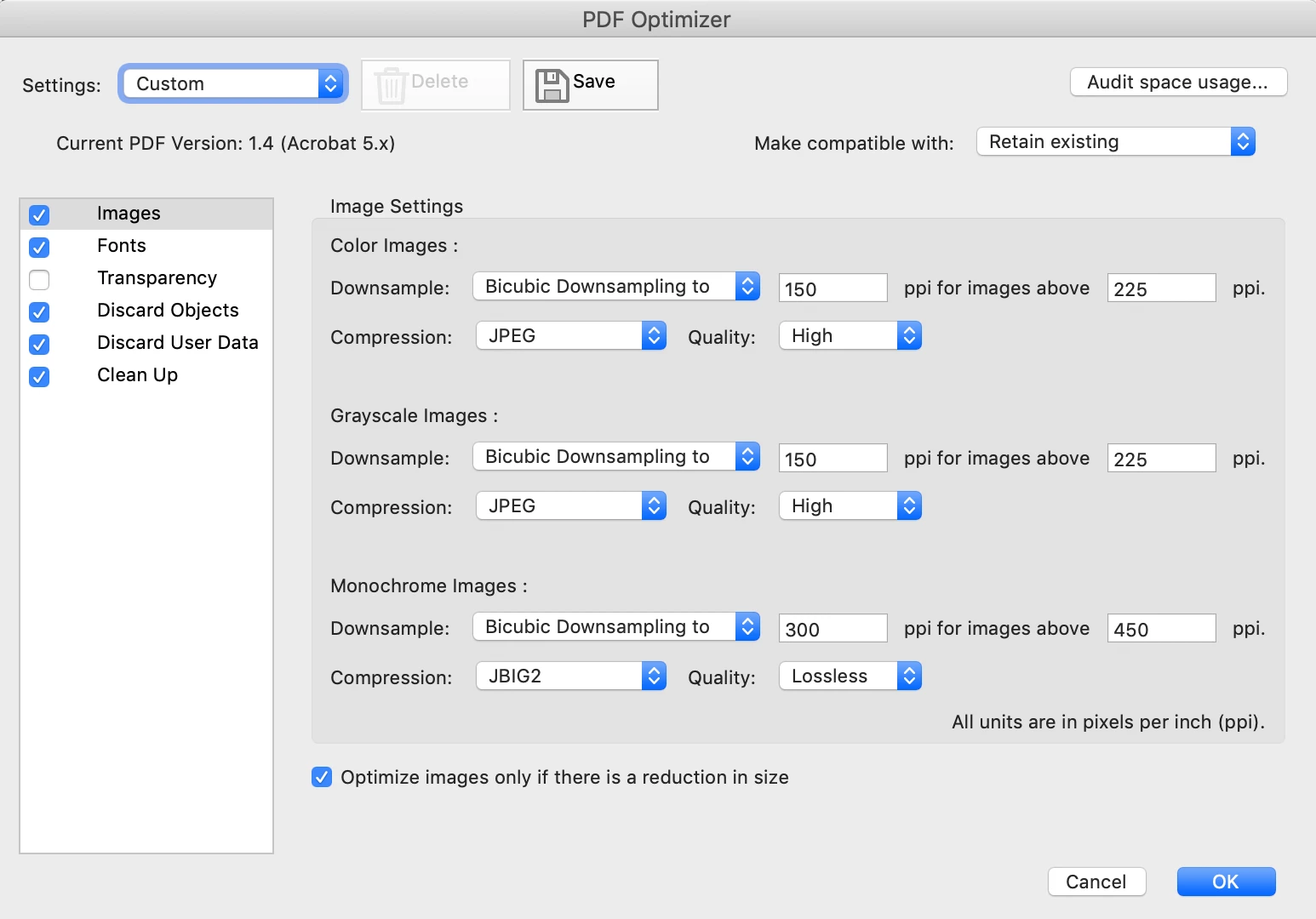This screenshot has width=1316, height=919.
Task: Click Grayscale Images 150 ppi field
Action: tap(833, 458)
